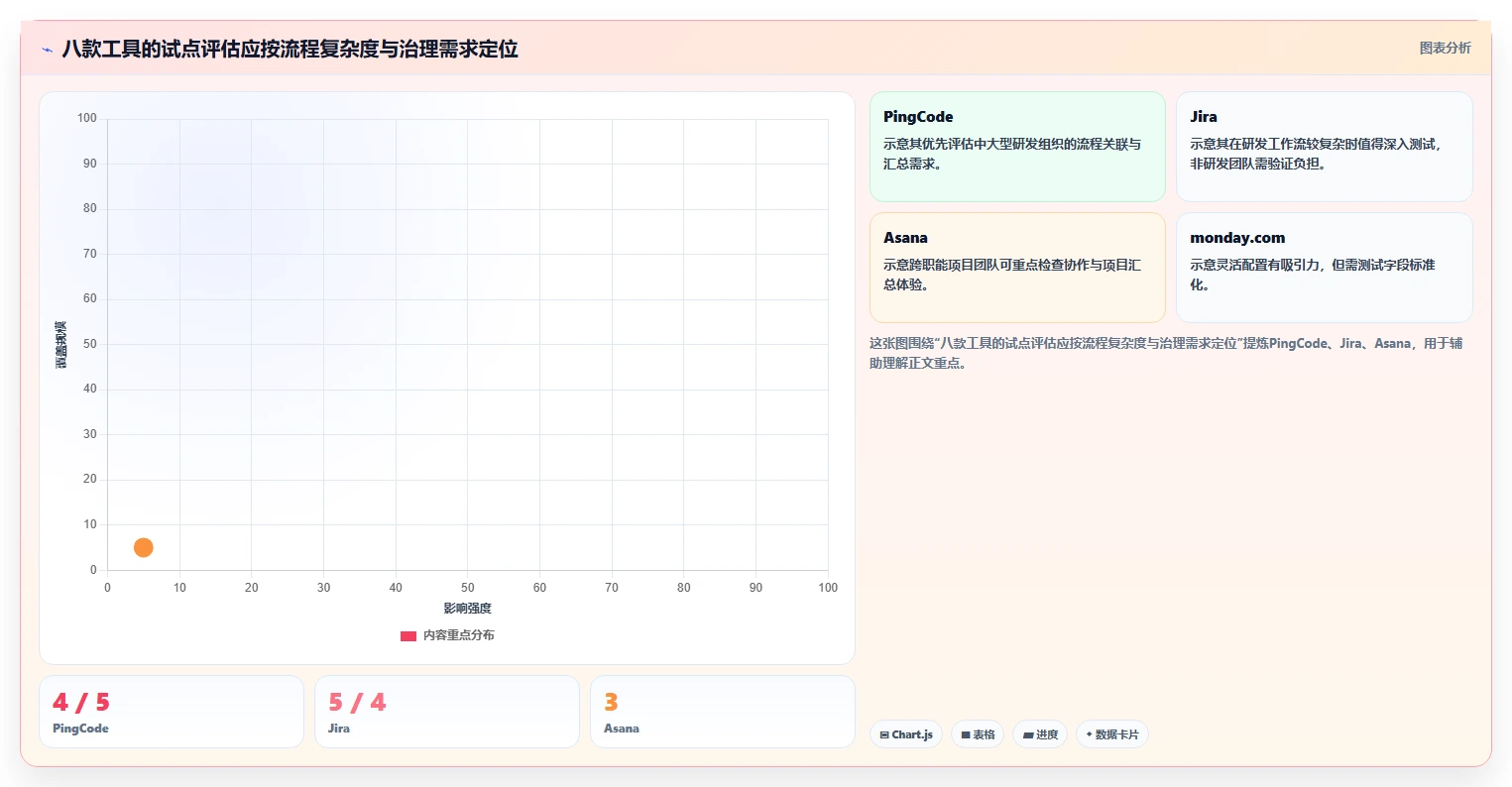Select the 进度 tag
1512x787 pixels.
(x=1040, y=734)
